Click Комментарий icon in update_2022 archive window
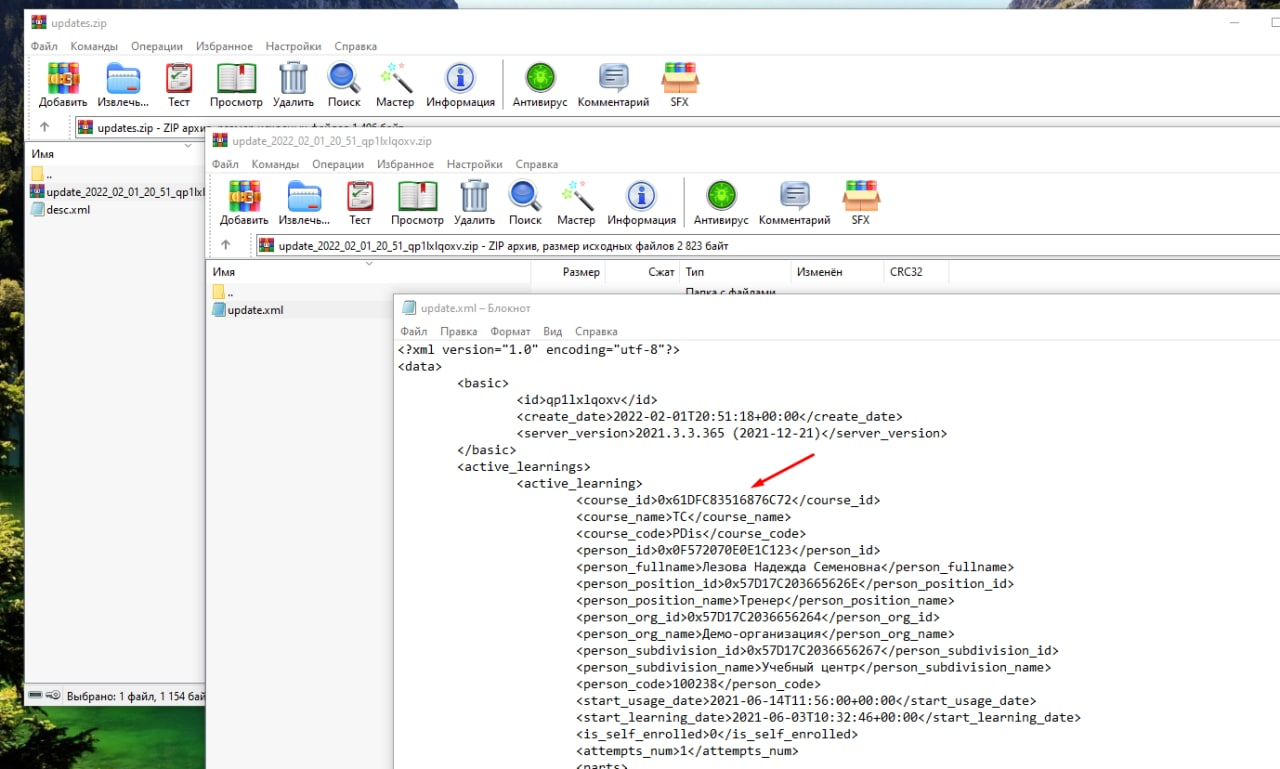 [794, 195]
